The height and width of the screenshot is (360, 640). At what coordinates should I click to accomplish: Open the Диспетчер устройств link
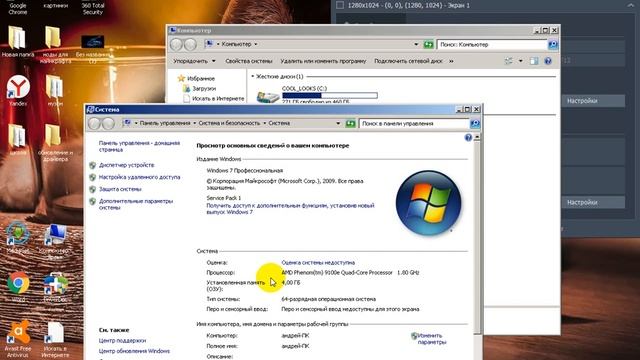point(127,165)
